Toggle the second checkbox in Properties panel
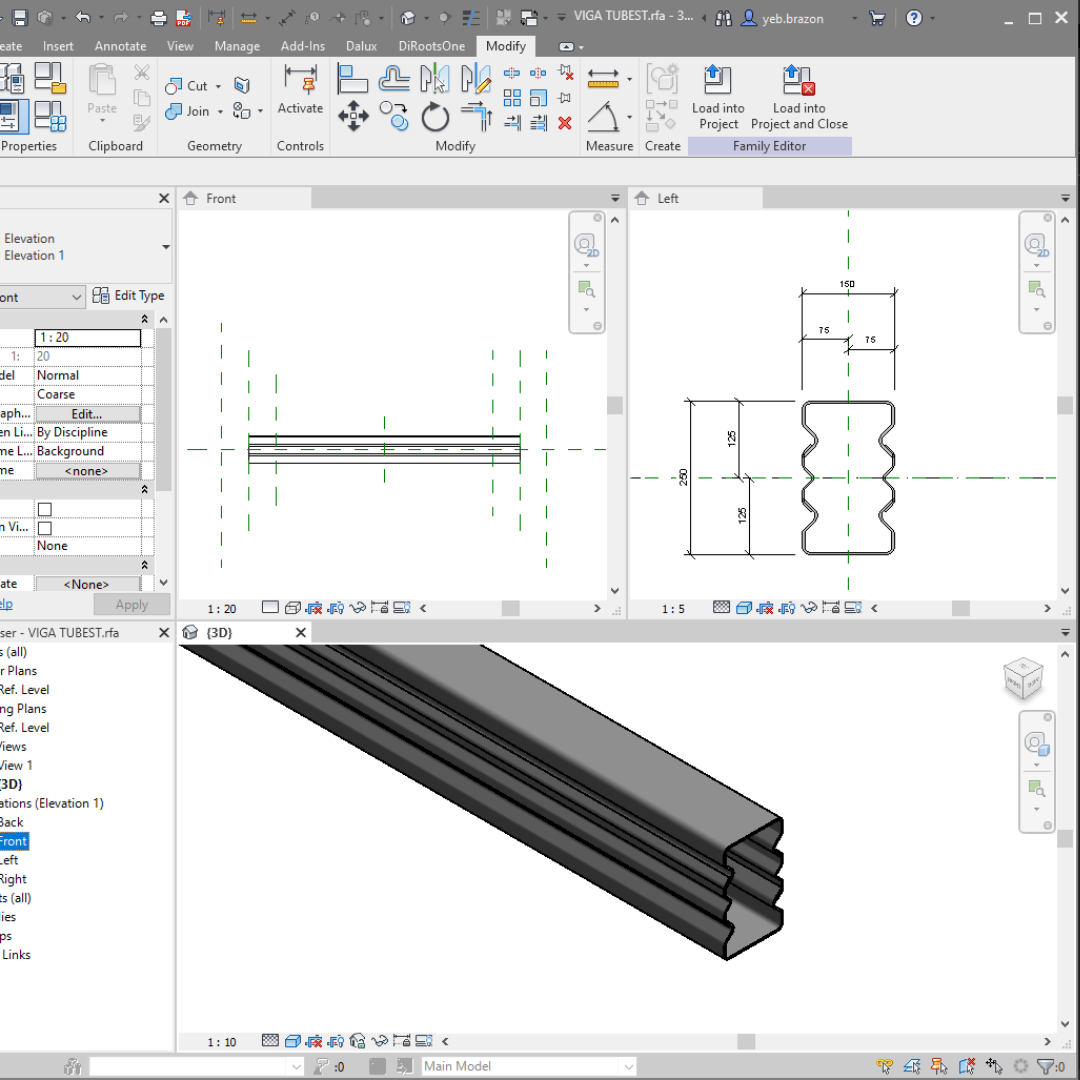 point(45,528)
